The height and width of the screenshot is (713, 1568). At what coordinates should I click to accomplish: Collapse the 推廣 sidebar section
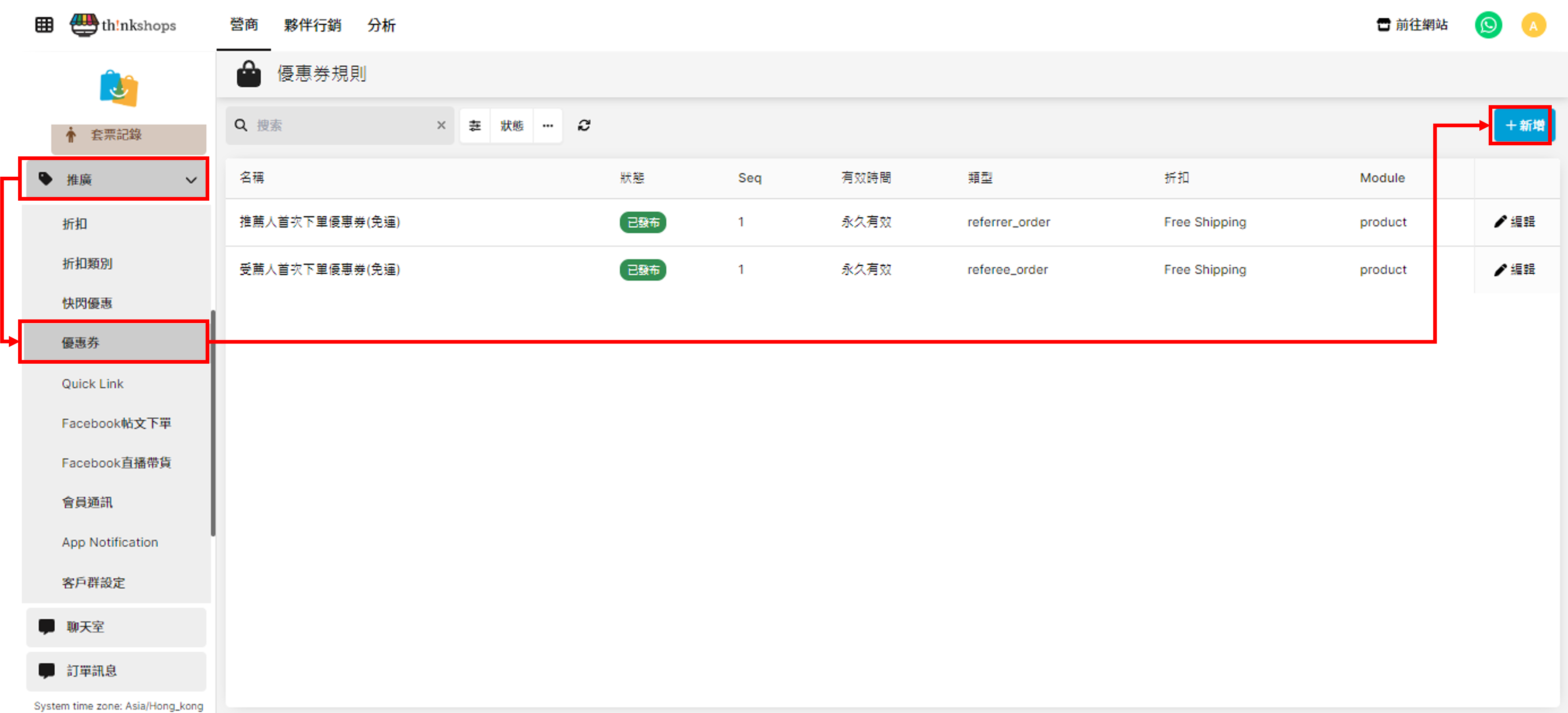pos(115,180)
